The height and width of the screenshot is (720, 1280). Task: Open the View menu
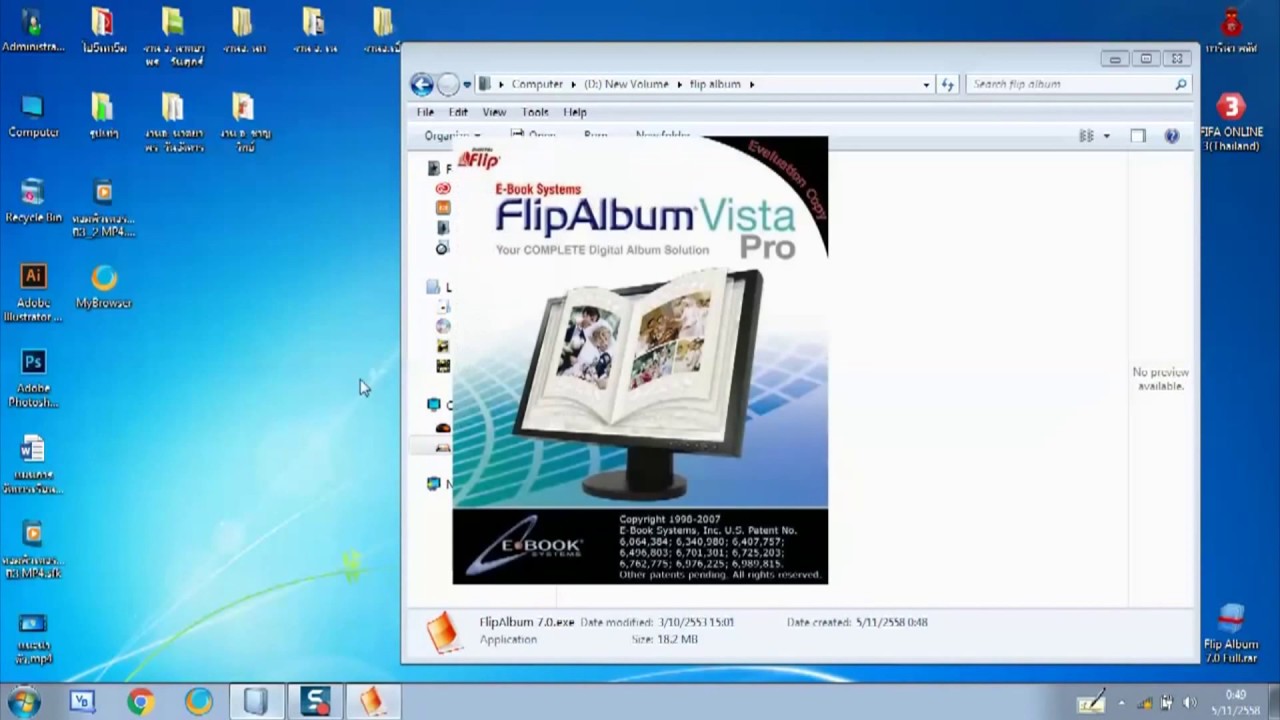click(x=494, y=112)
